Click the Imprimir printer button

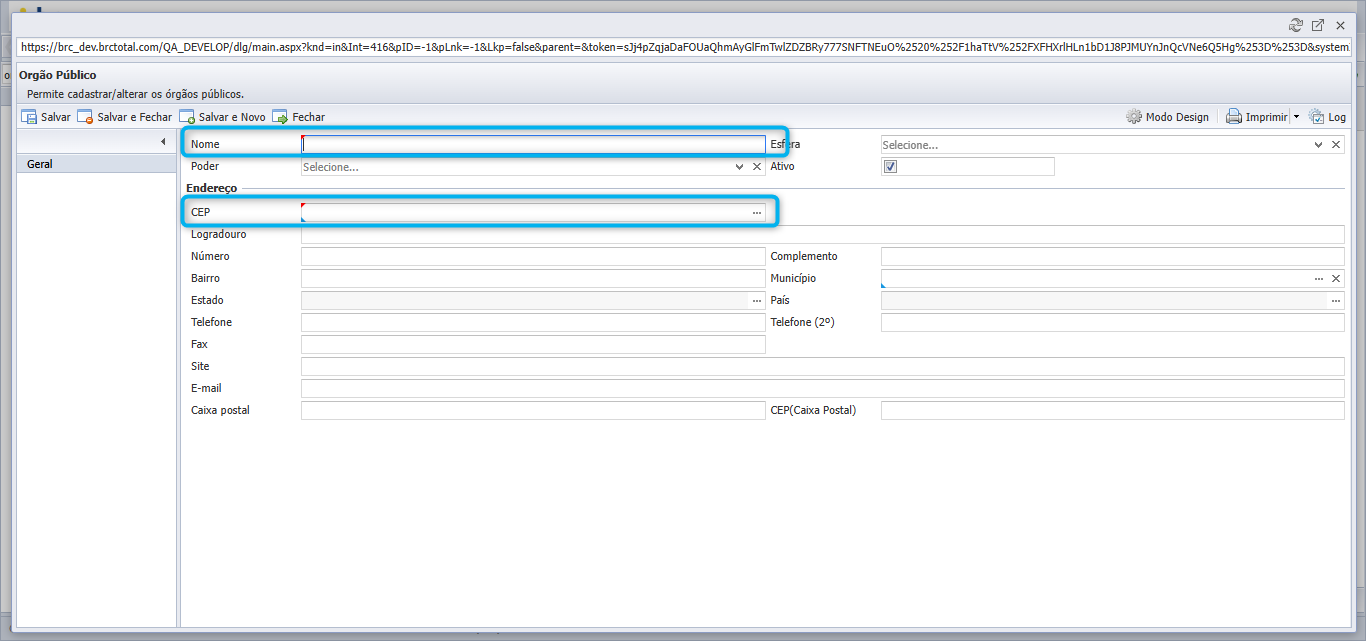pyautogui.click(x=1257, y=117)
